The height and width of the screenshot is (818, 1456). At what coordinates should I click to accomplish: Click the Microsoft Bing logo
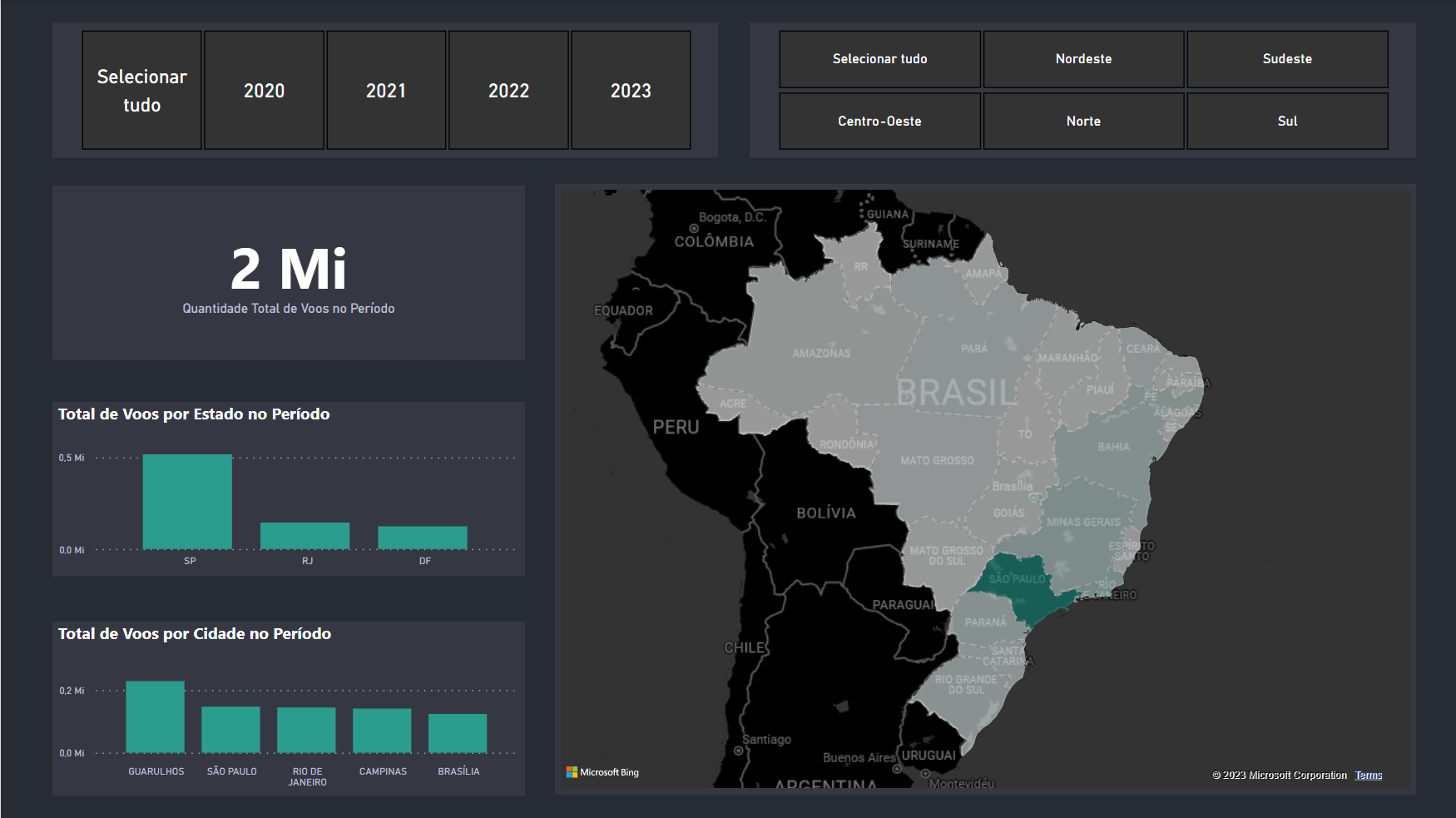pos(602,772)
